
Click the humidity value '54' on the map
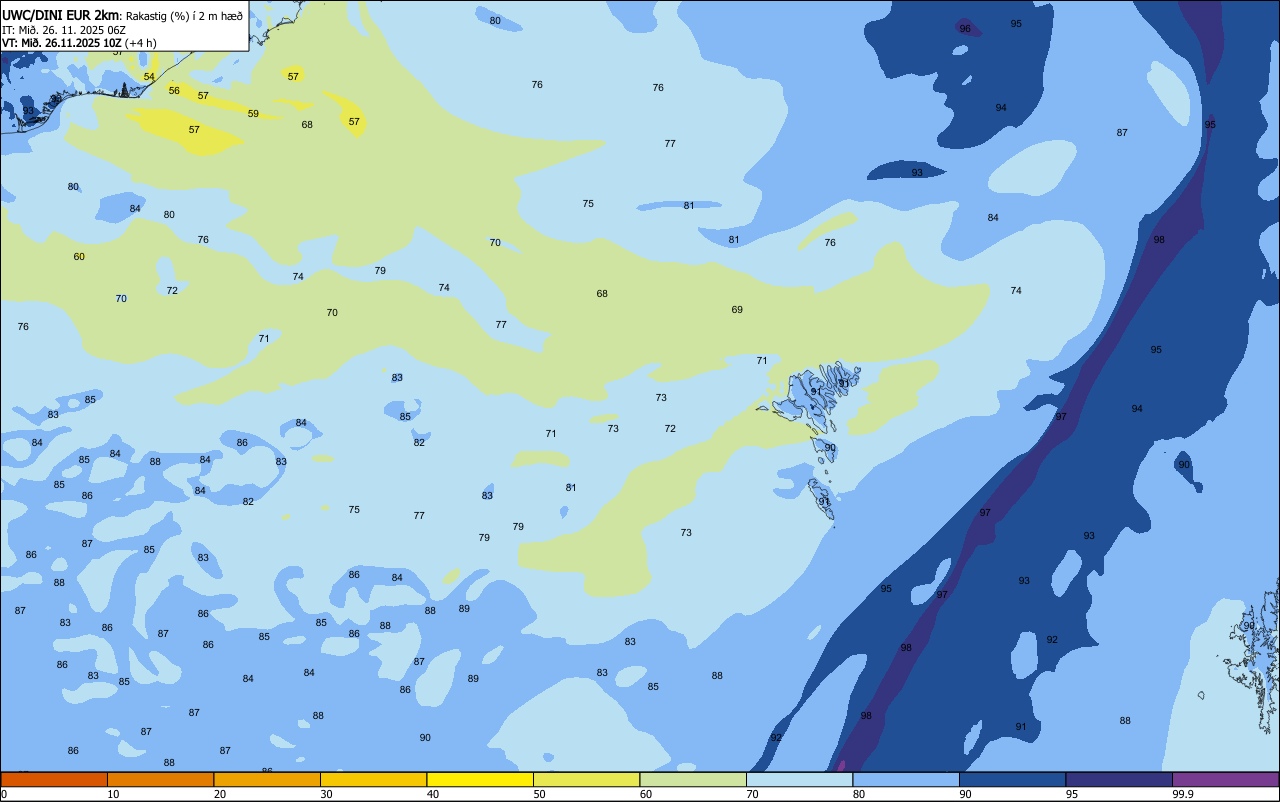[149, 77]
